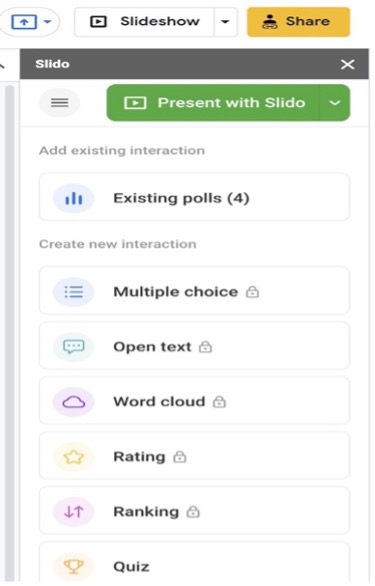The image size is (375, 586).
Task: Click the lock icon beside Multiple choice
Action: click(x=252, y=292)
